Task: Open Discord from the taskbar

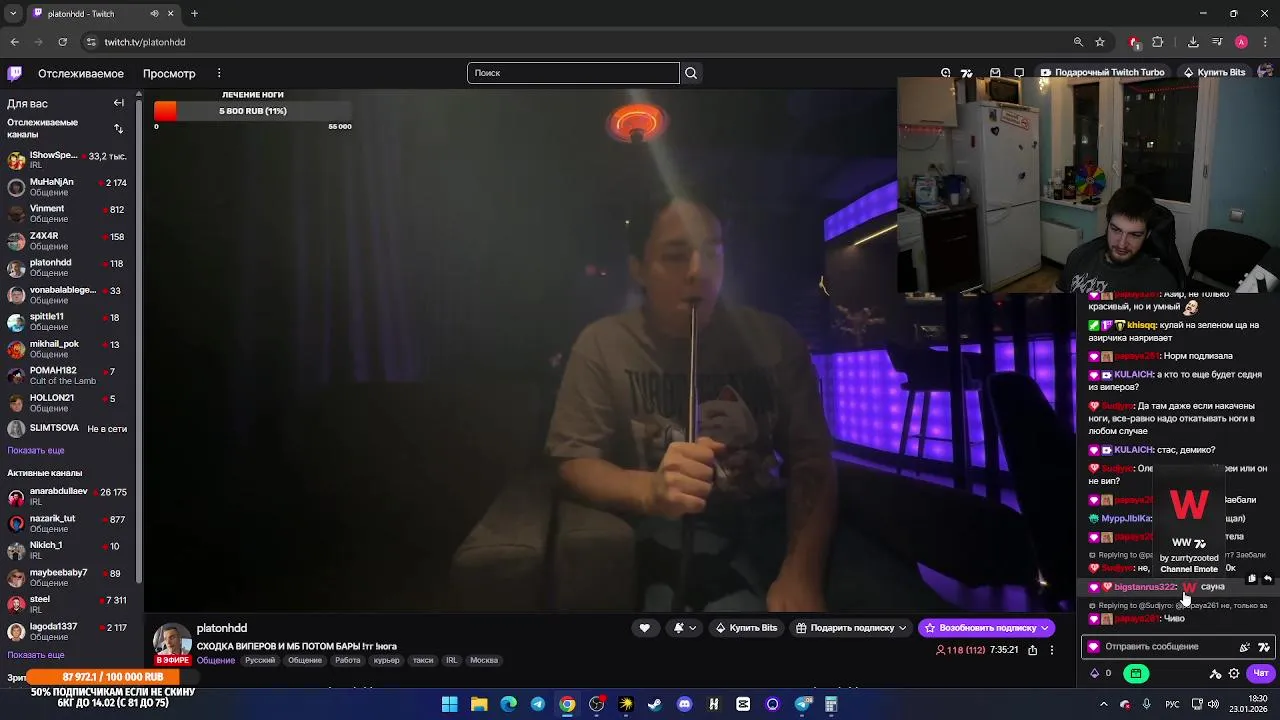Action: (684, 704)
